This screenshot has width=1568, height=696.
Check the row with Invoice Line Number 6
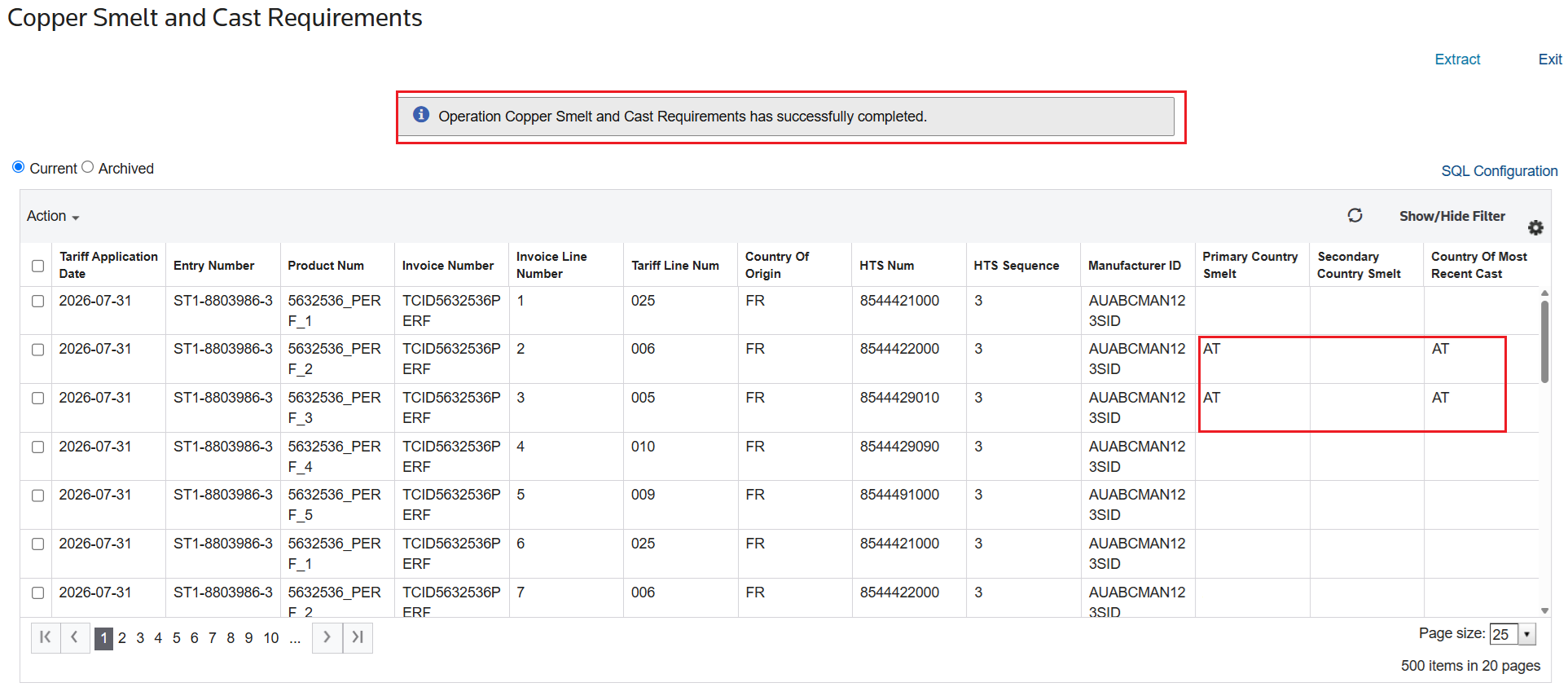click(37, 544)
